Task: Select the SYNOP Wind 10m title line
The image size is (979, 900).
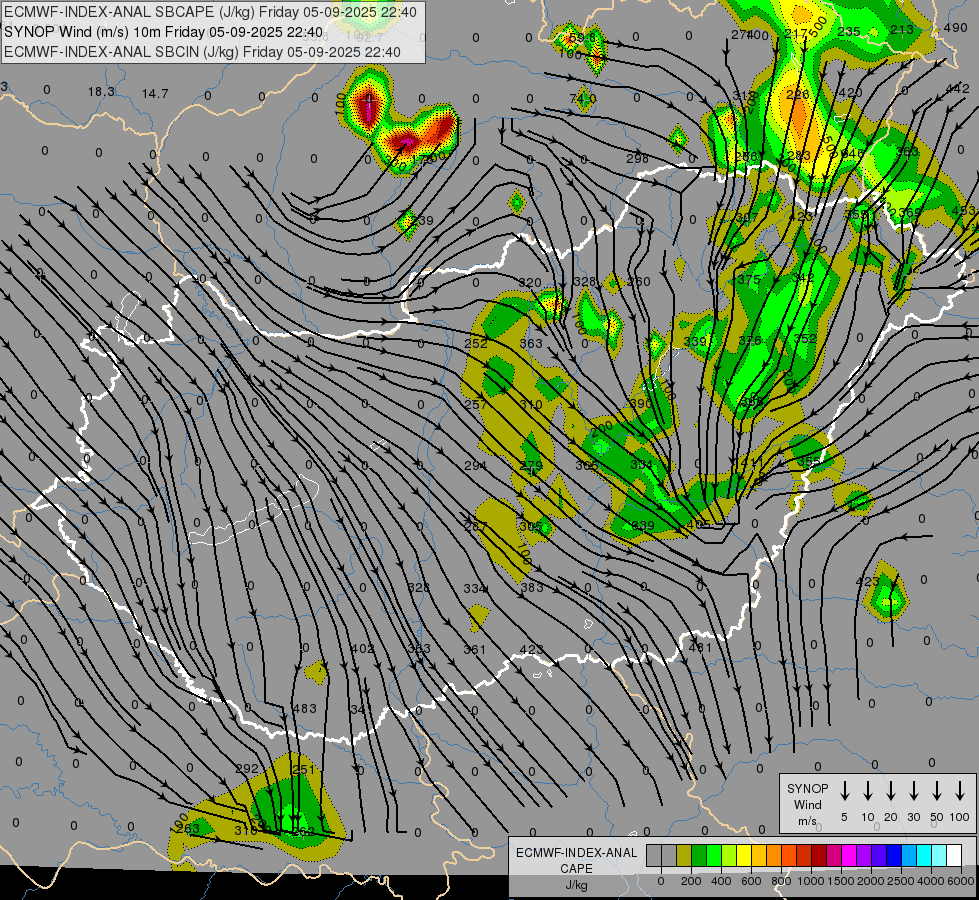Action: pos(164,32)
